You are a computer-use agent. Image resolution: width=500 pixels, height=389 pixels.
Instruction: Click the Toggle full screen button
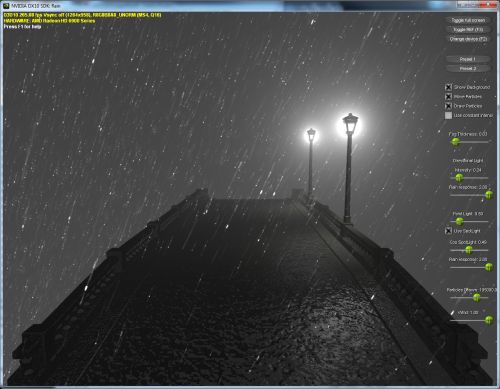(x=468, y=20)
